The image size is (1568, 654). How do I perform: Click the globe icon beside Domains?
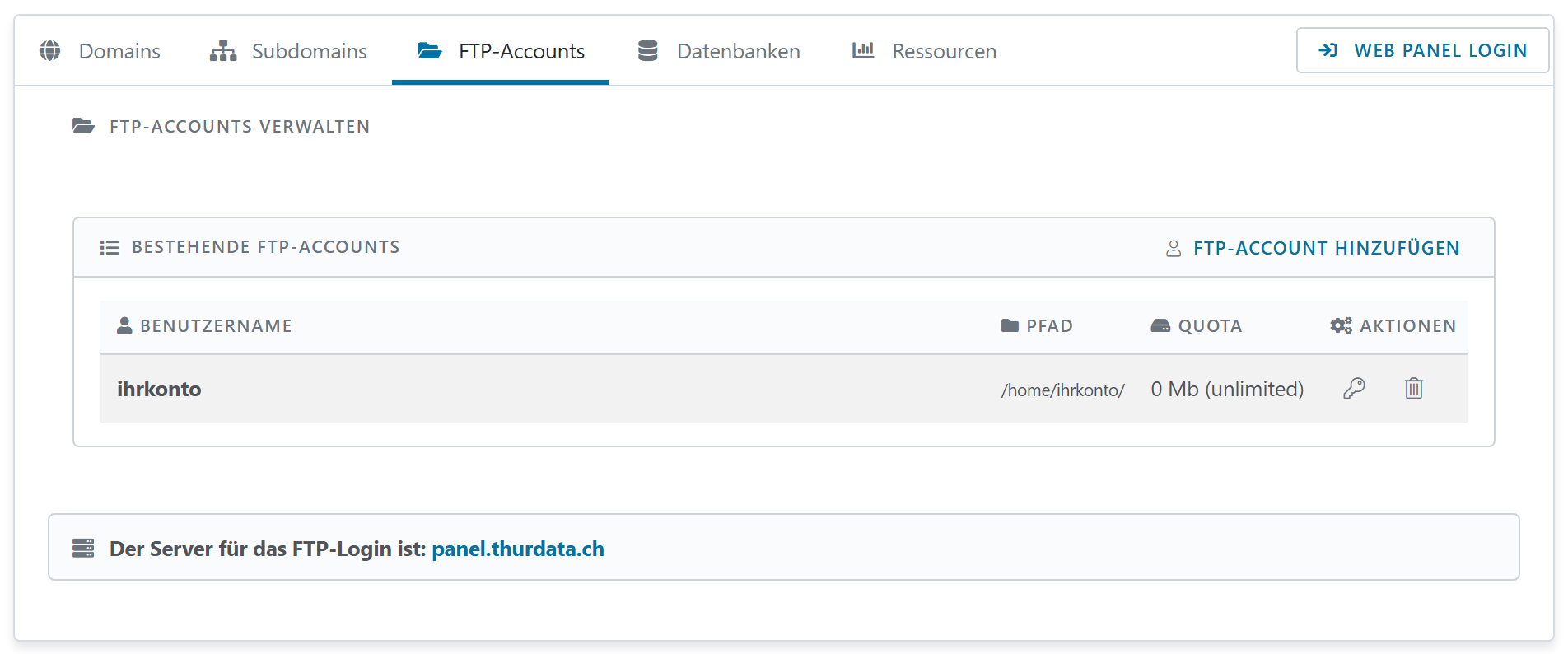pyautogui.click(x=50, y=51)
